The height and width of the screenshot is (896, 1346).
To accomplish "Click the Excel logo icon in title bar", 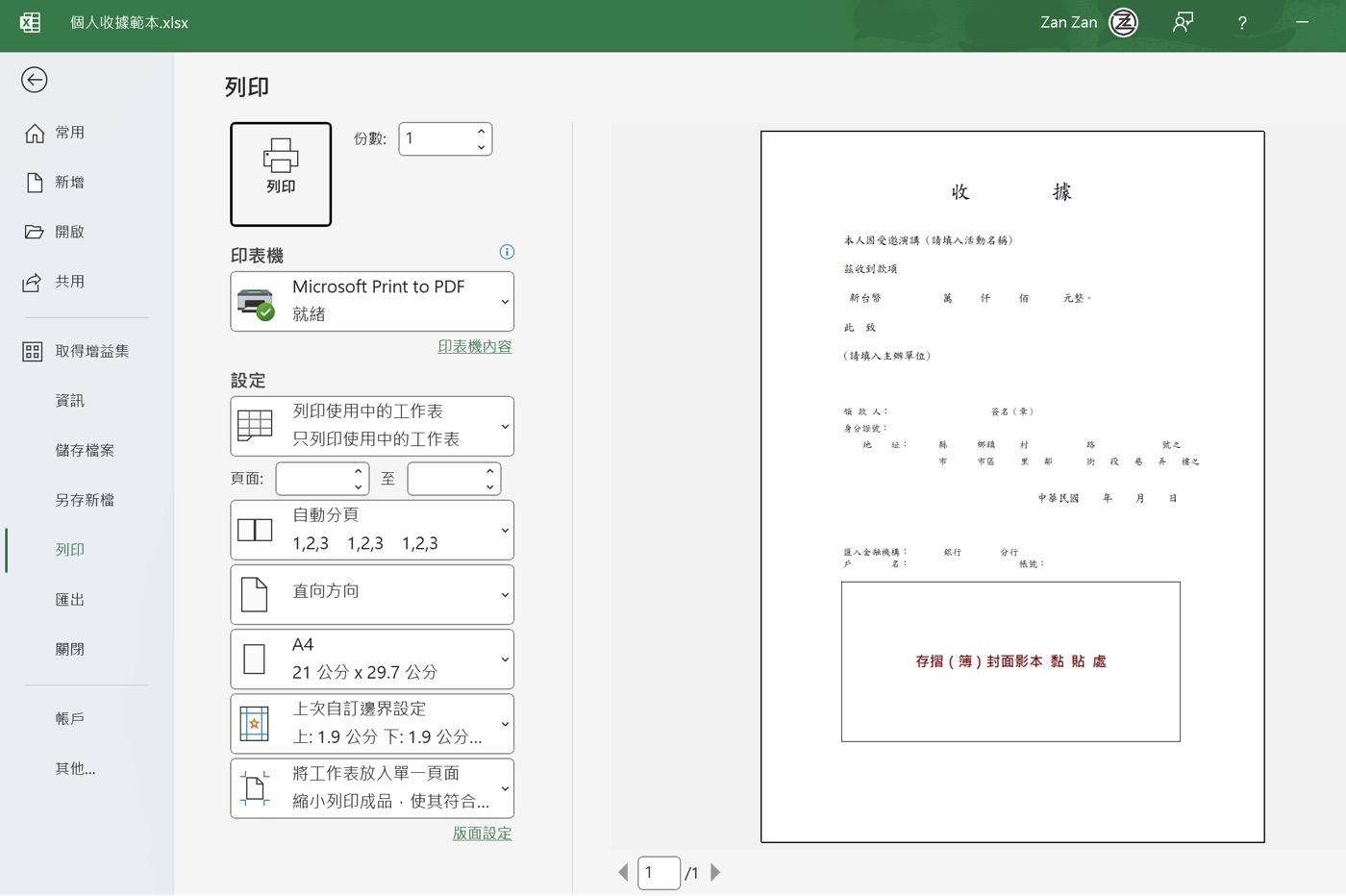I will pos(30,22).
